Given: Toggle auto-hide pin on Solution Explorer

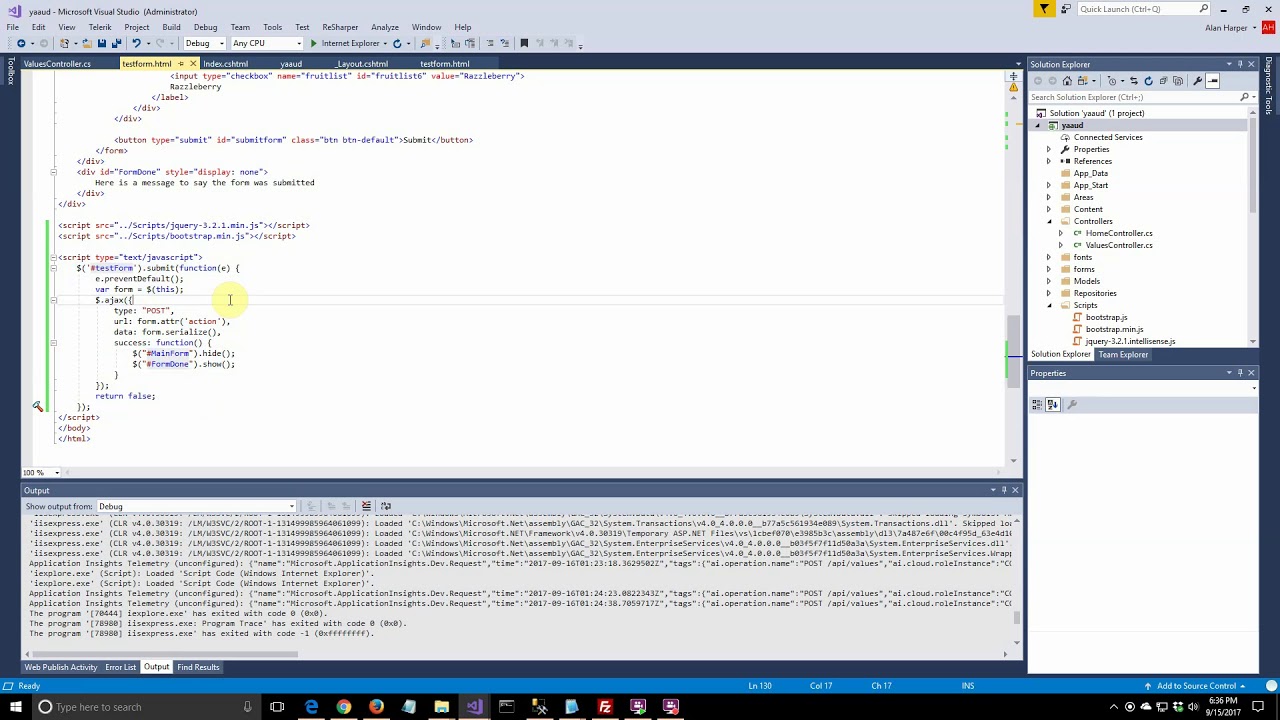Looking at the screenshot, I should (x=1239, y=64).
